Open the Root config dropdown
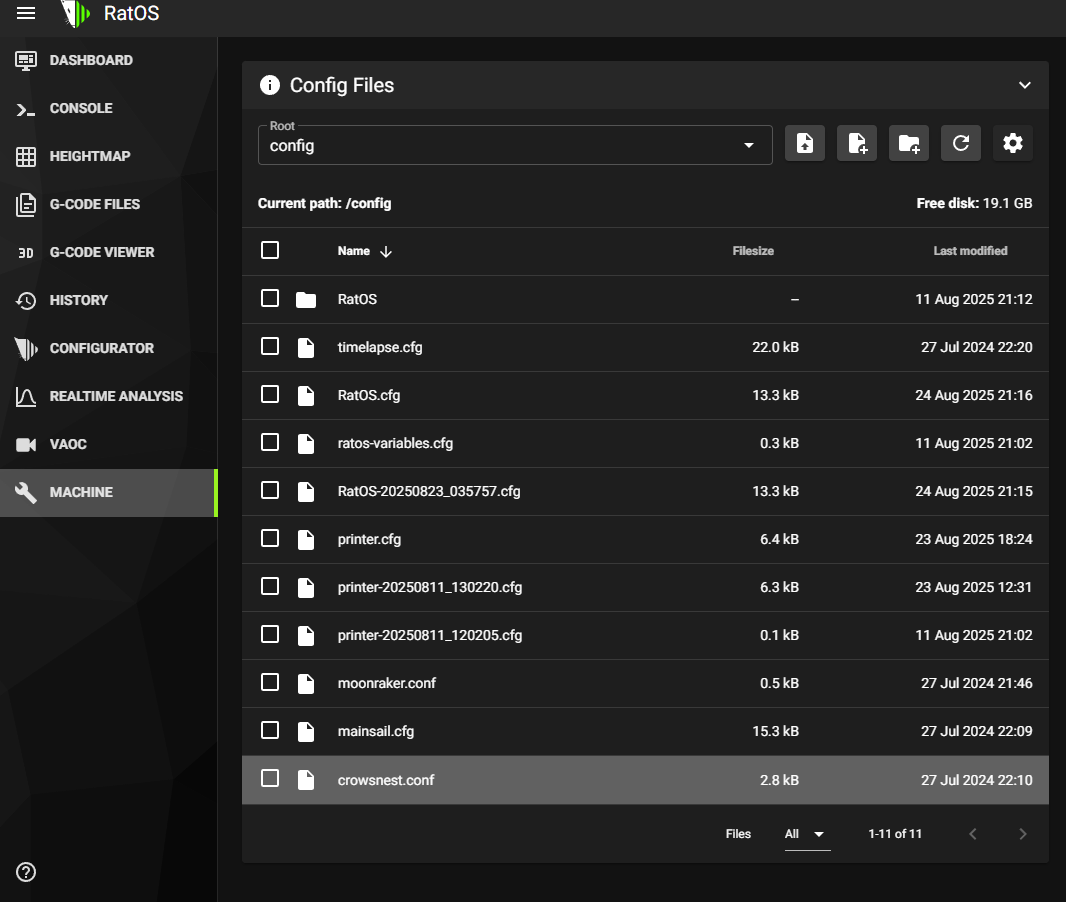The width and height of the screenshot is (1066, 902). 515,145
